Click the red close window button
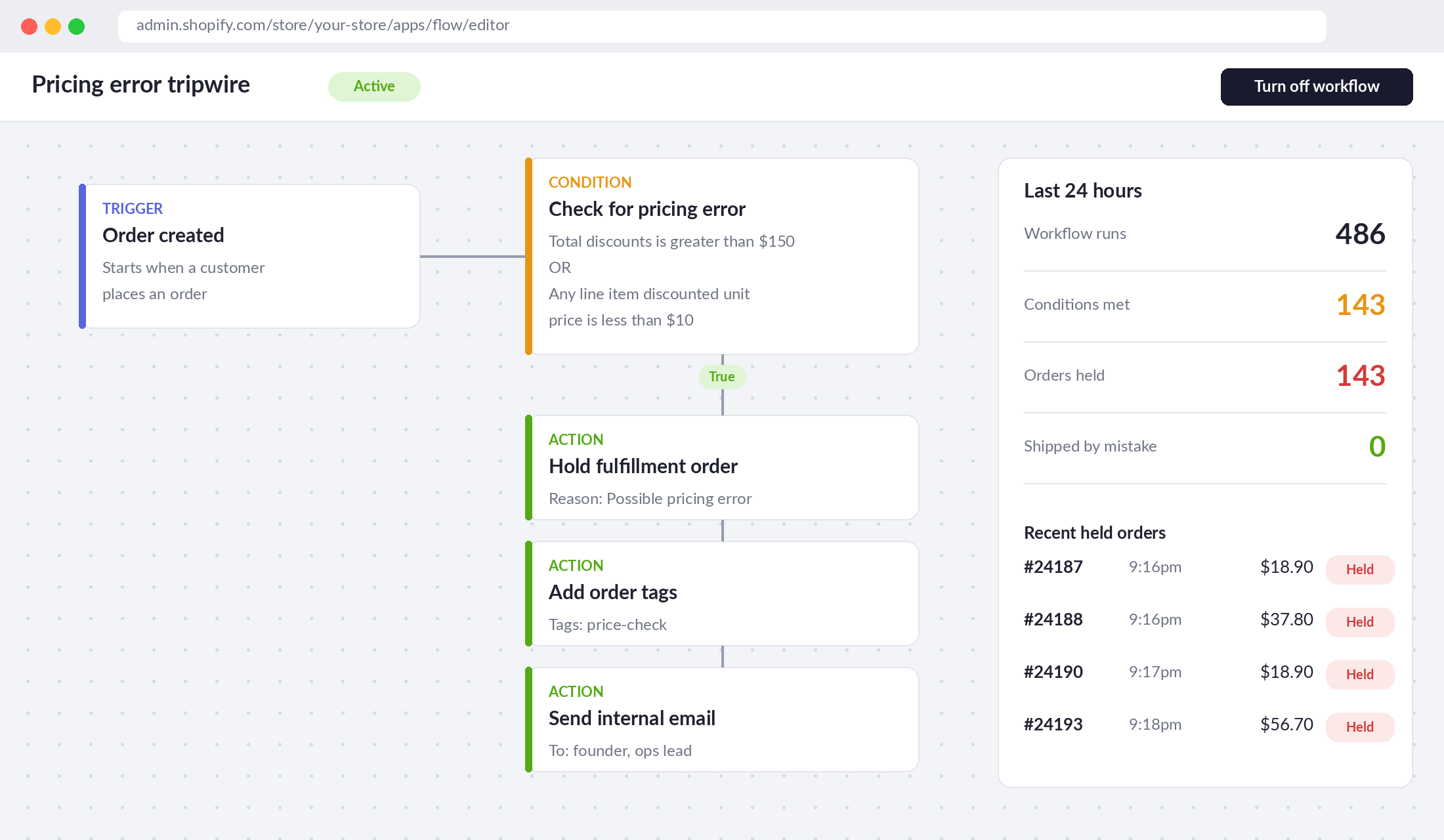The height and width of the screenshot is (840, 1444). pyautogui.click(x=29, y=26)
